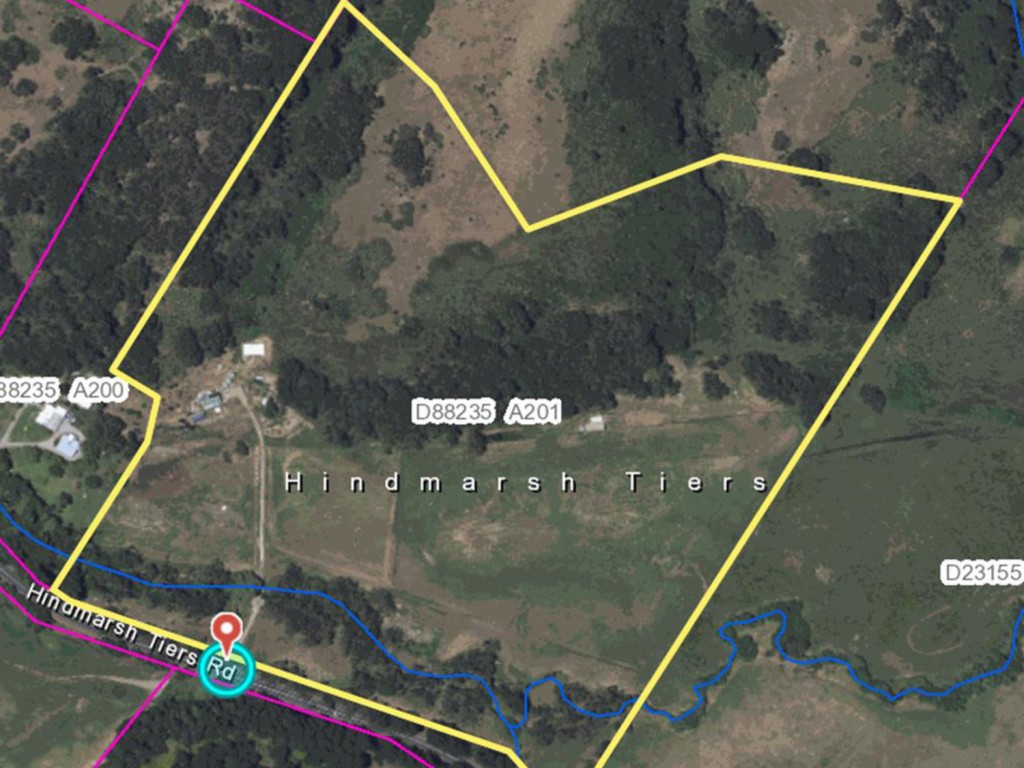Viewport: 1024px width, 768px height.
Task: Click the small shed beside the A201 label
Action: point(593,424)
